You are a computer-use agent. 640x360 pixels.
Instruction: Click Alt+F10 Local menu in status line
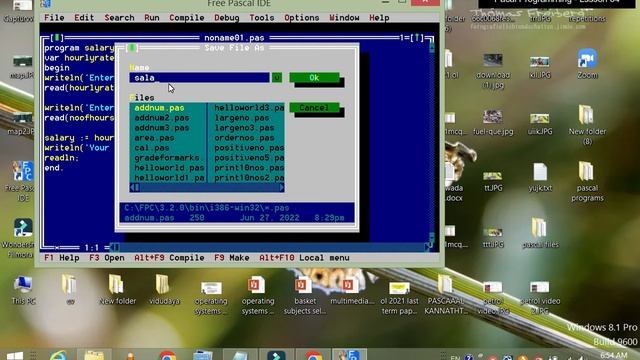click(x=304, y=258)
